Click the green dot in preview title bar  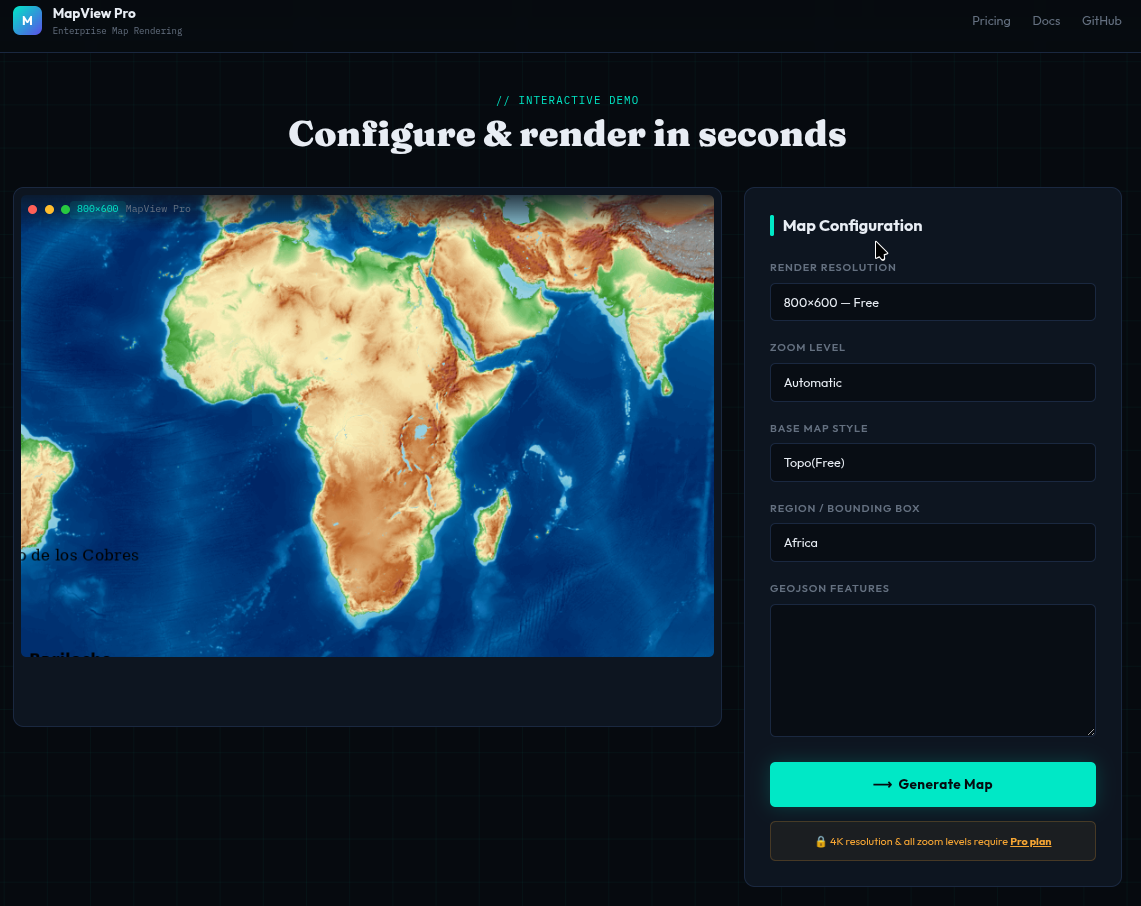65,209
